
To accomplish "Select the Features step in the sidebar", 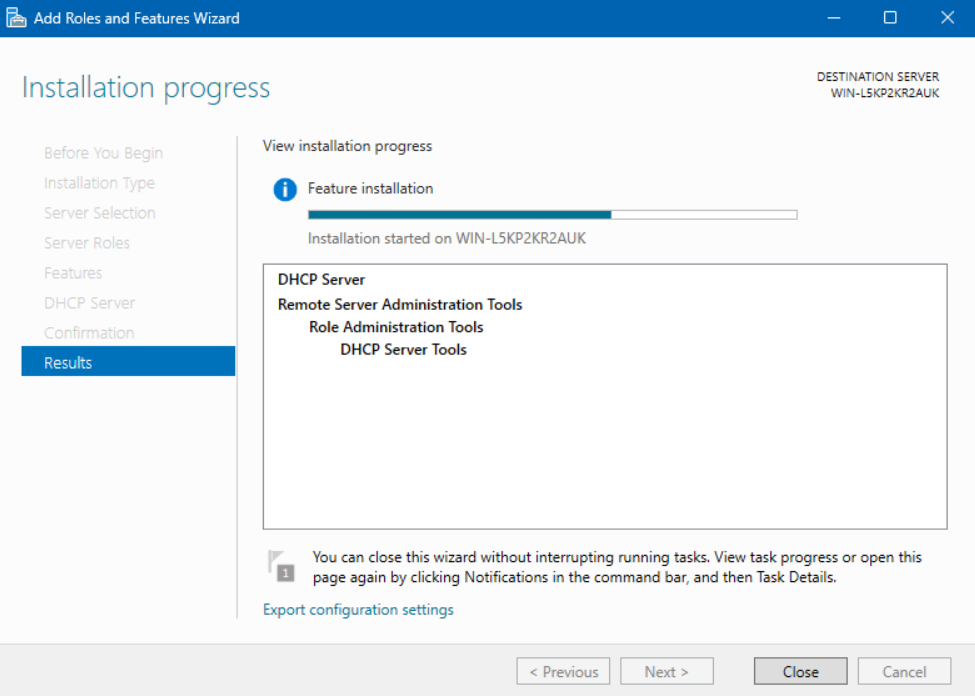I will click(73, 272).
